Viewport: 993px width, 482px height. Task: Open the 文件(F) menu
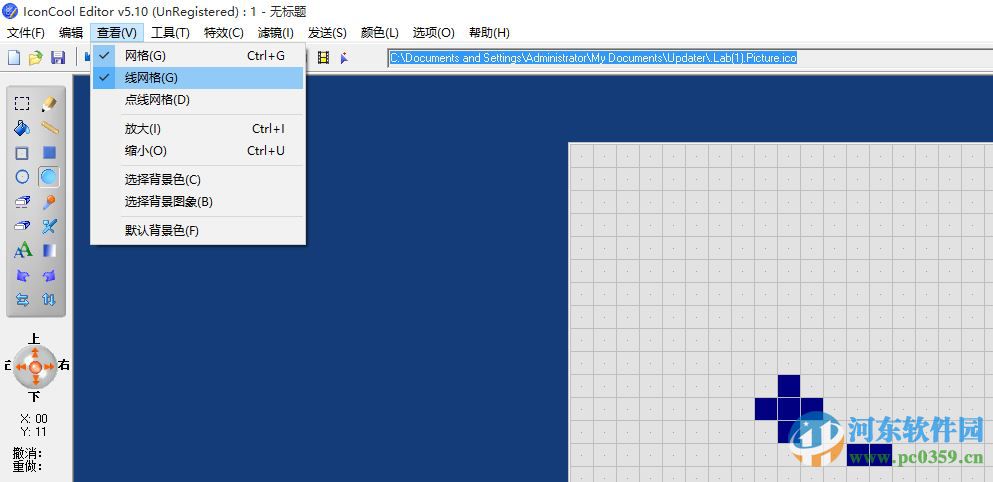pyautogui.click(x=26, y=32)
